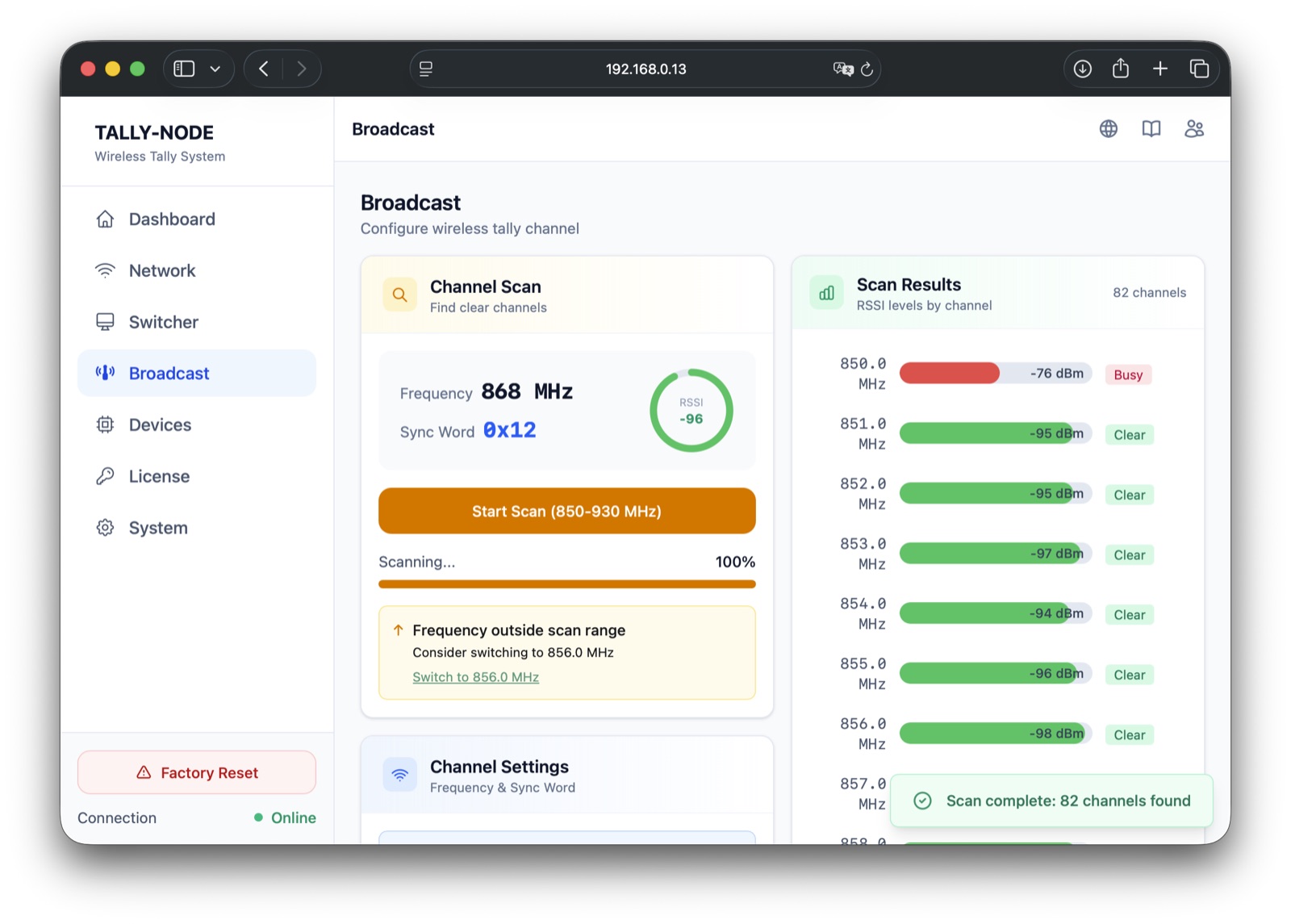Click the Channel Settings wifi icon

399,775
